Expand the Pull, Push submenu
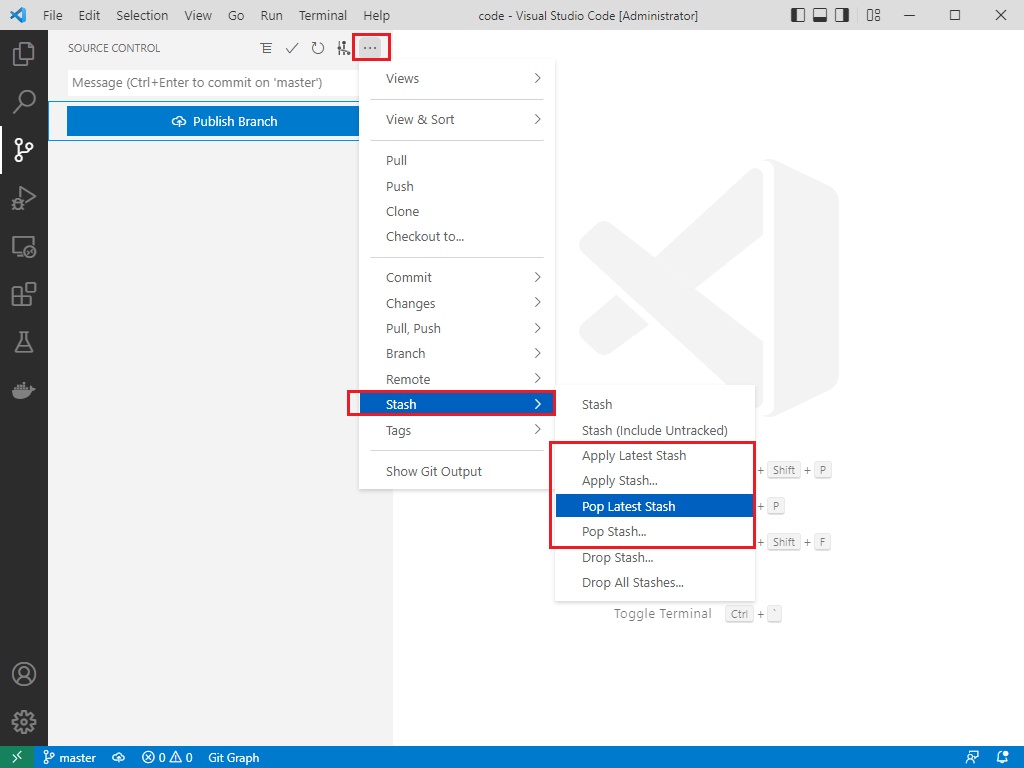The width and height of the screenshot is (1024, 768). [x=456, y=328]
